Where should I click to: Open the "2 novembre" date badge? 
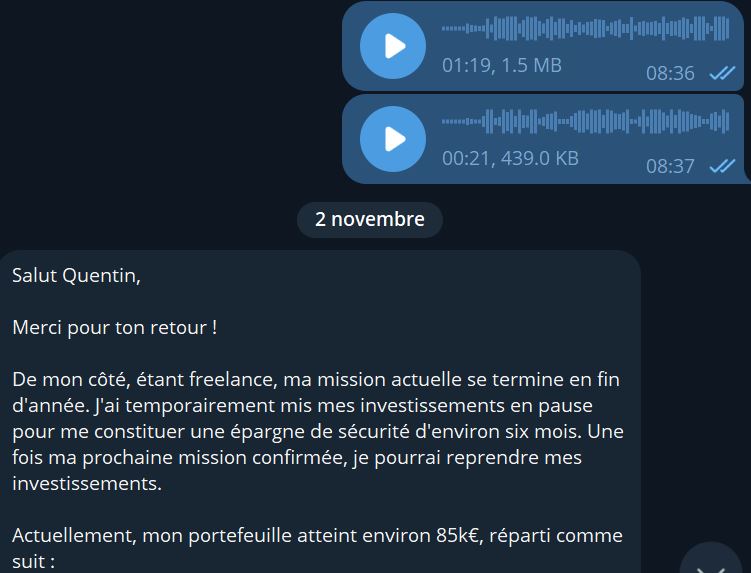(370, 219)
